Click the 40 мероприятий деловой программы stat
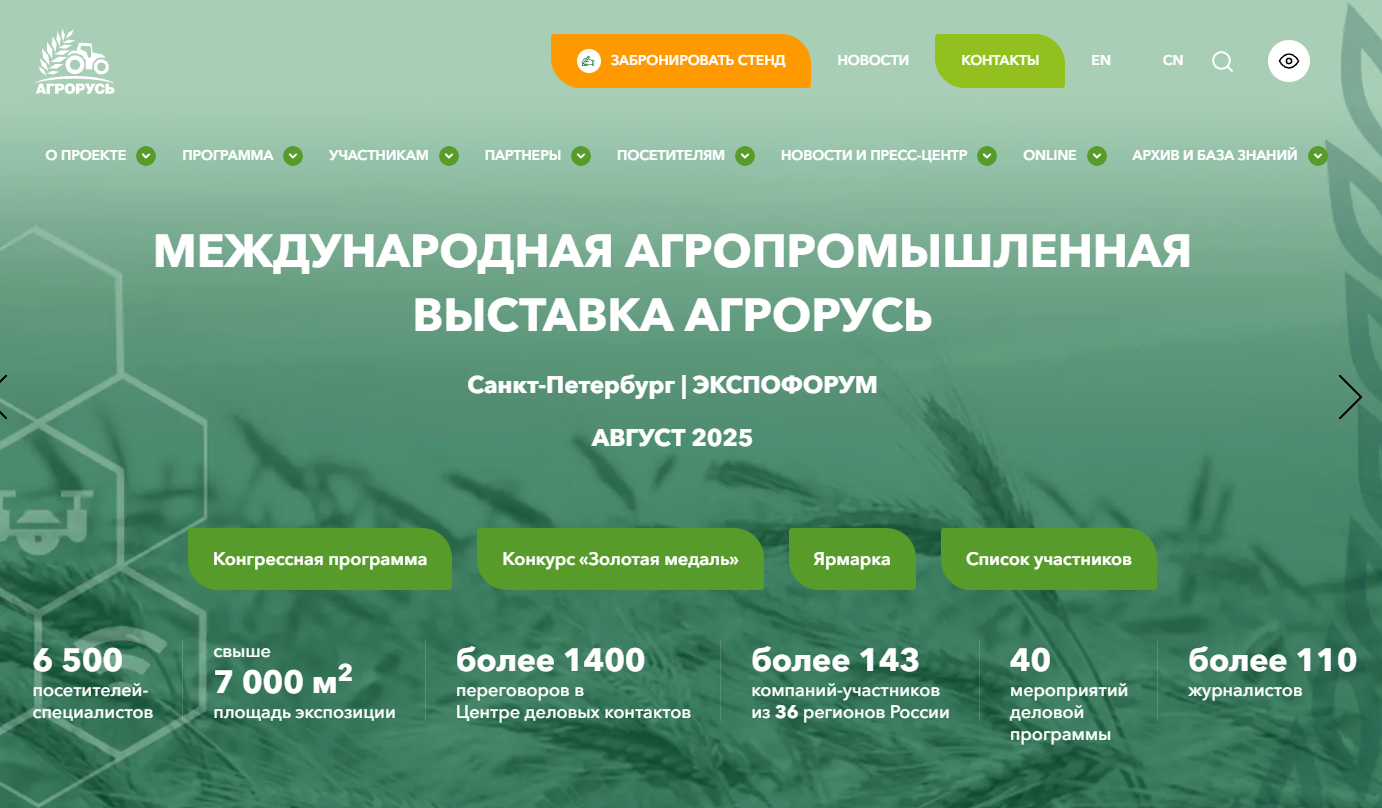 [x=1069, y=694]
